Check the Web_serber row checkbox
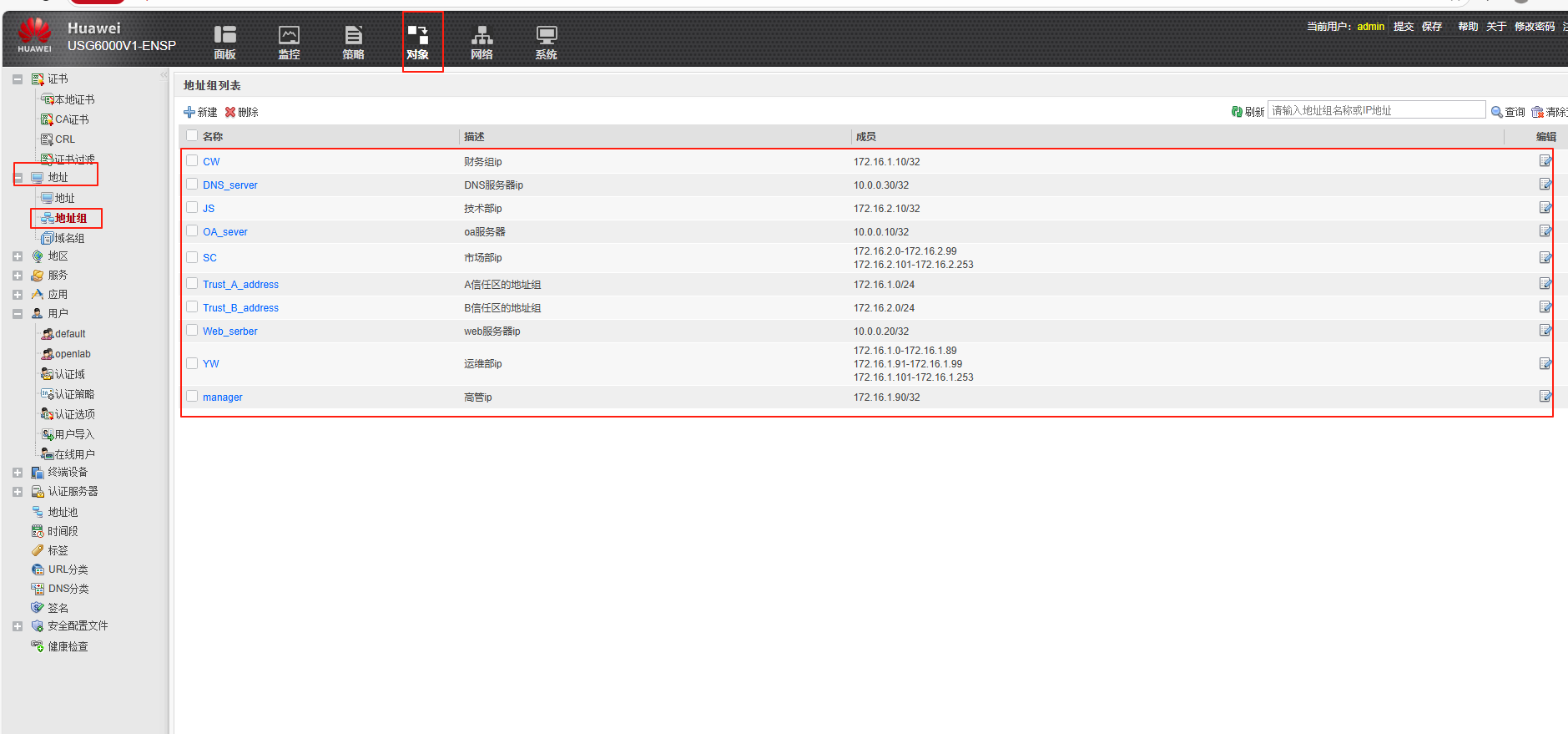1568x734 pixels. point(192,330)
